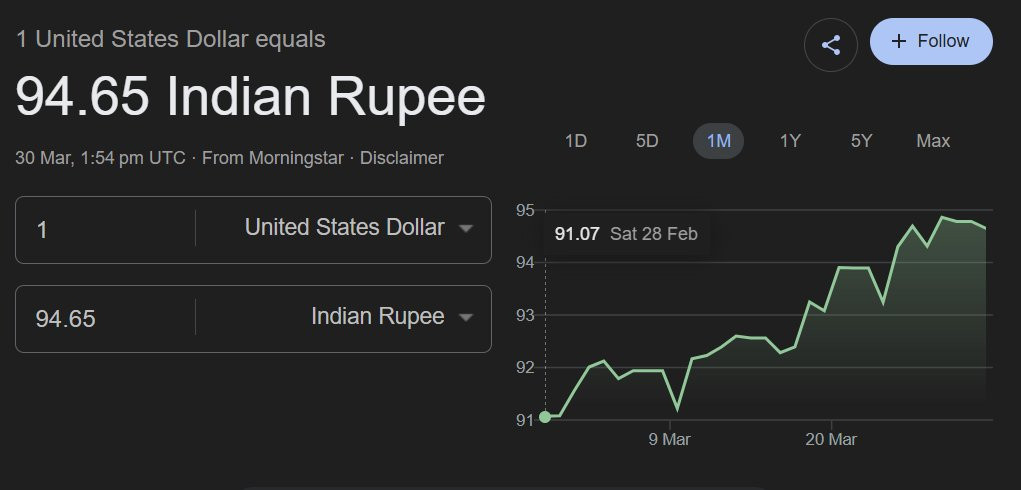Show the 1Y chart view
This screenshot has height=490, width=1021.
790,141
